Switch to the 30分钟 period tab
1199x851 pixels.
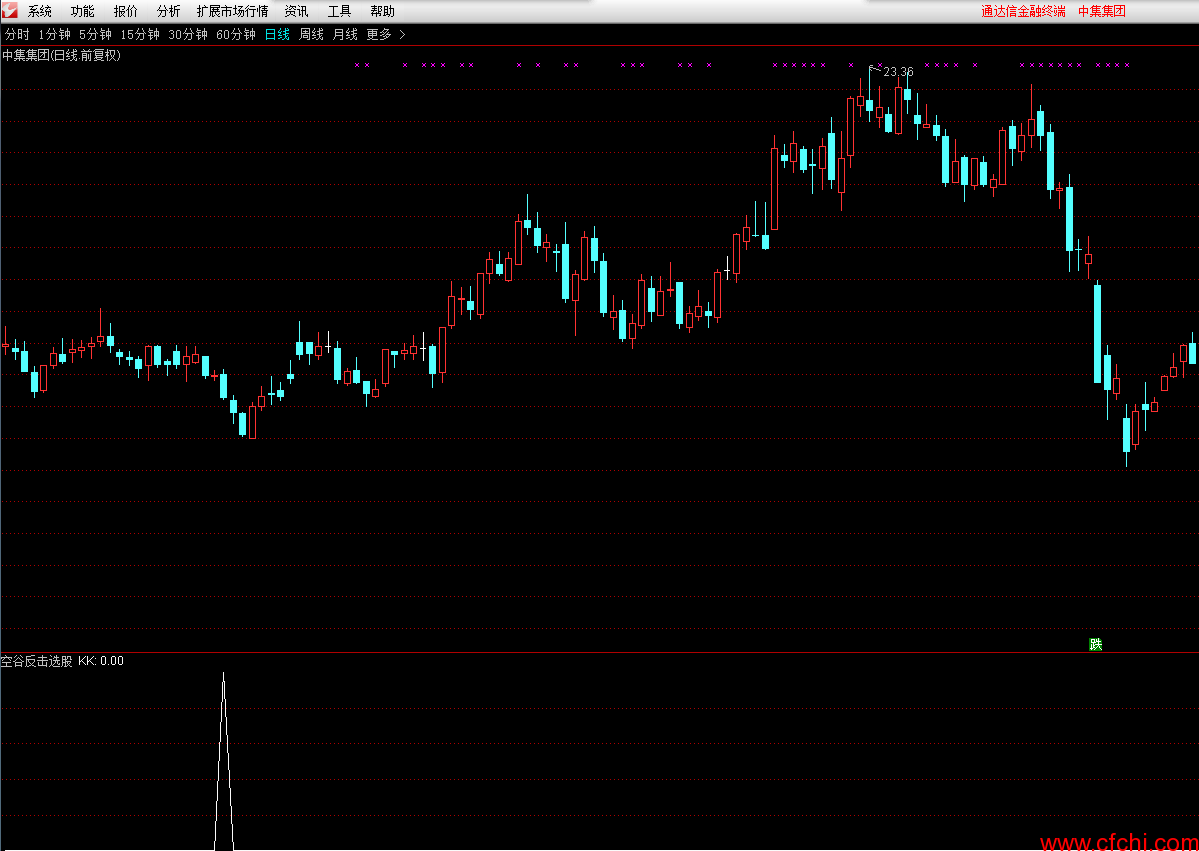[x=188, y=34]
